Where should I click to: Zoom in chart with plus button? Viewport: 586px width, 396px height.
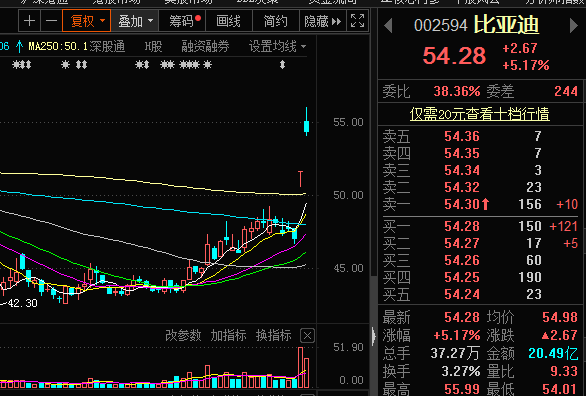point(30,21)
